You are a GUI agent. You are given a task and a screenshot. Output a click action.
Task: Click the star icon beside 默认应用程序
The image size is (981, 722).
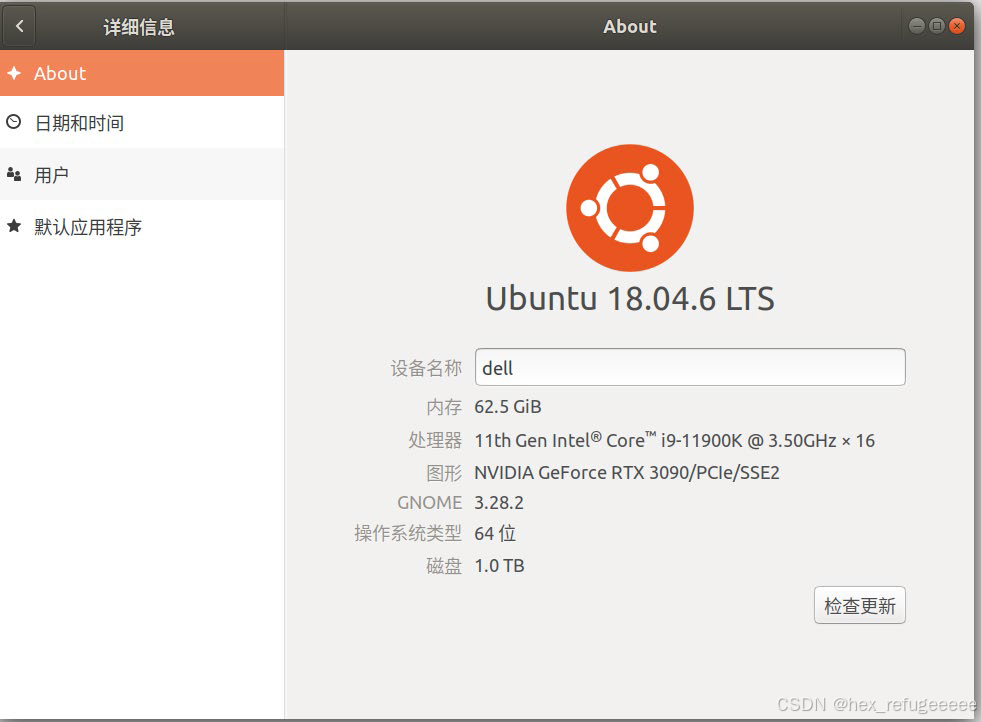14,226
